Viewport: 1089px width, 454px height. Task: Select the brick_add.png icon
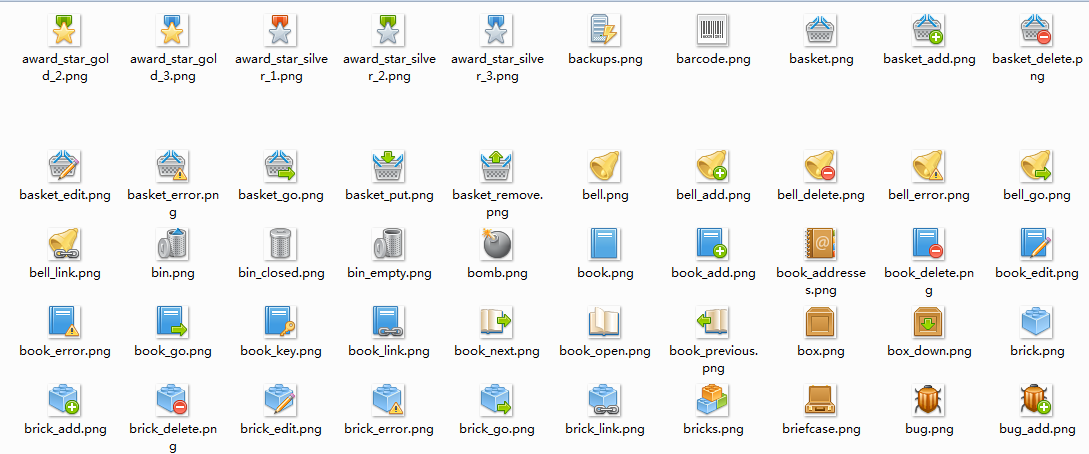(x=65, y=399)
